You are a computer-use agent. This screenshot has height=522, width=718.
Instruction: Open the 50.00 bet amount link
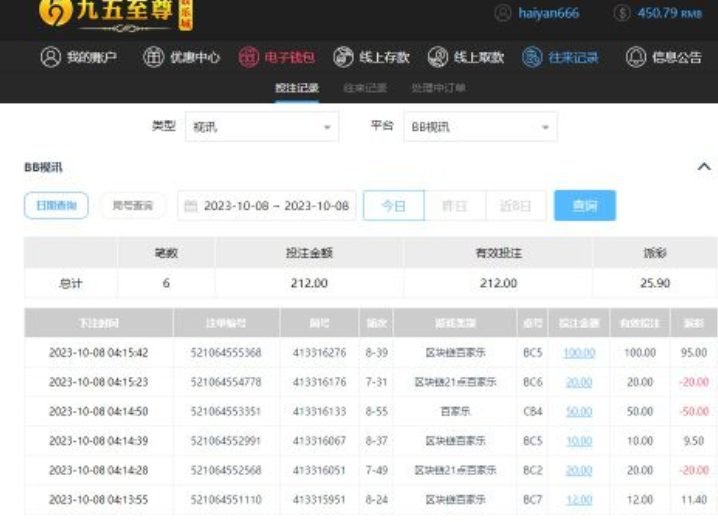(x=579, y=412)
